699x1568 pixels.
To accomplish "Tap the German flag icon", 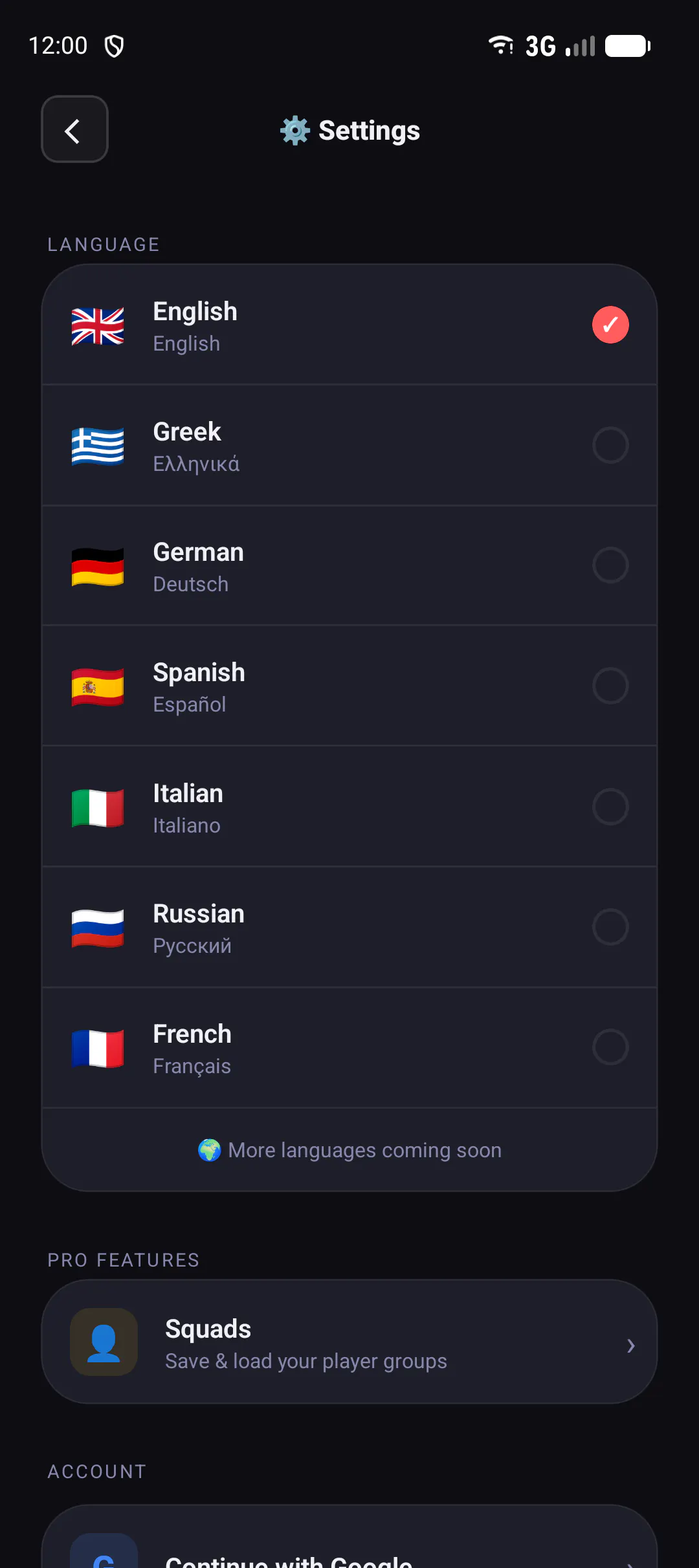I will click(x=98, y=567).
